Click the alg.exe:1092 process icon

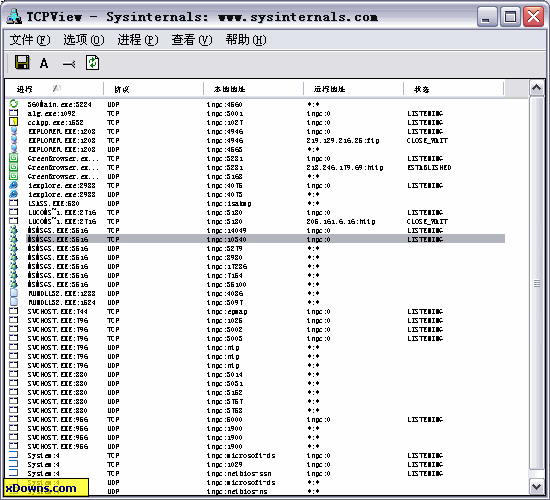pos(13,113)
